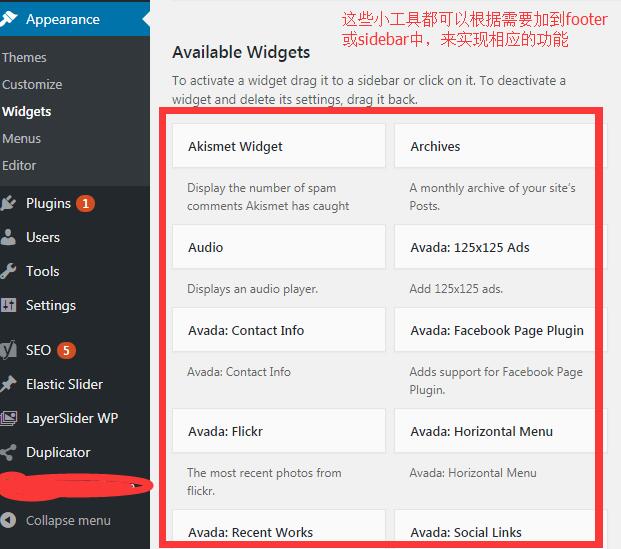Select the Avada: Flickr widget
The width and height of the screenshot is (621, 549).
(279, 431)
